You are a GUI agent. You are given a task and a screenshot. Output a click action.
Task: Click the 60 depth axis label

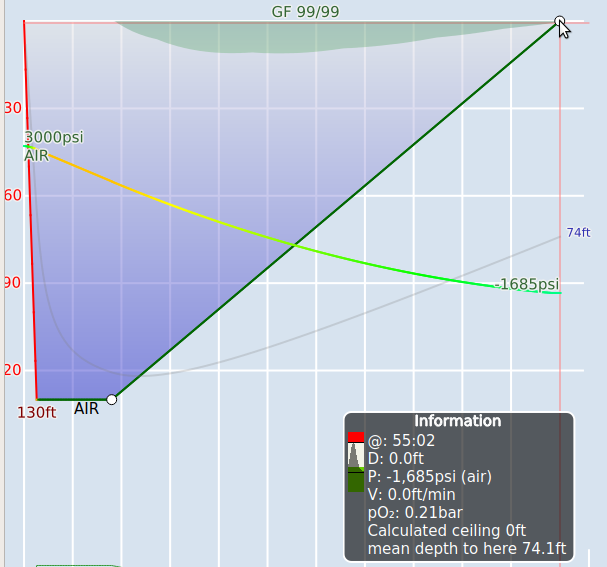tap(13, 195)
